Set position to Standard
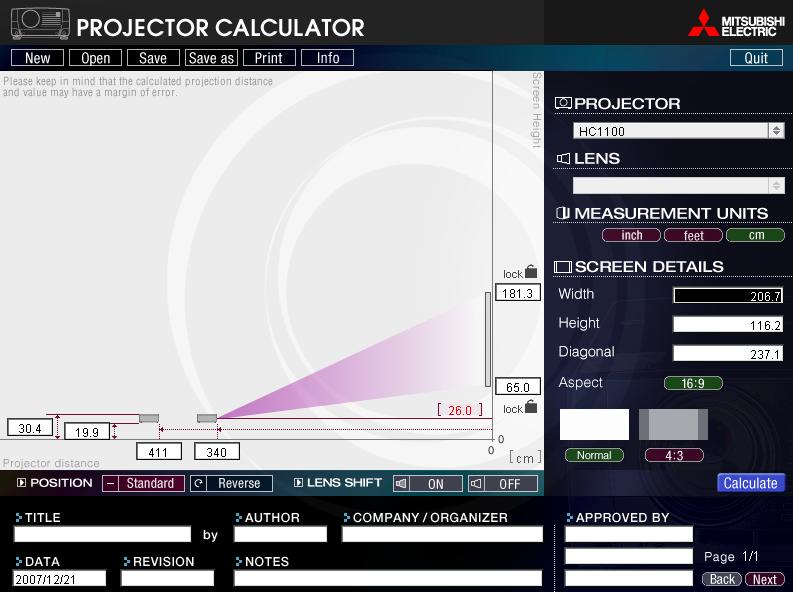Image resolution: width=793 pixels, height=592 pixels. [x=143, y=483]
